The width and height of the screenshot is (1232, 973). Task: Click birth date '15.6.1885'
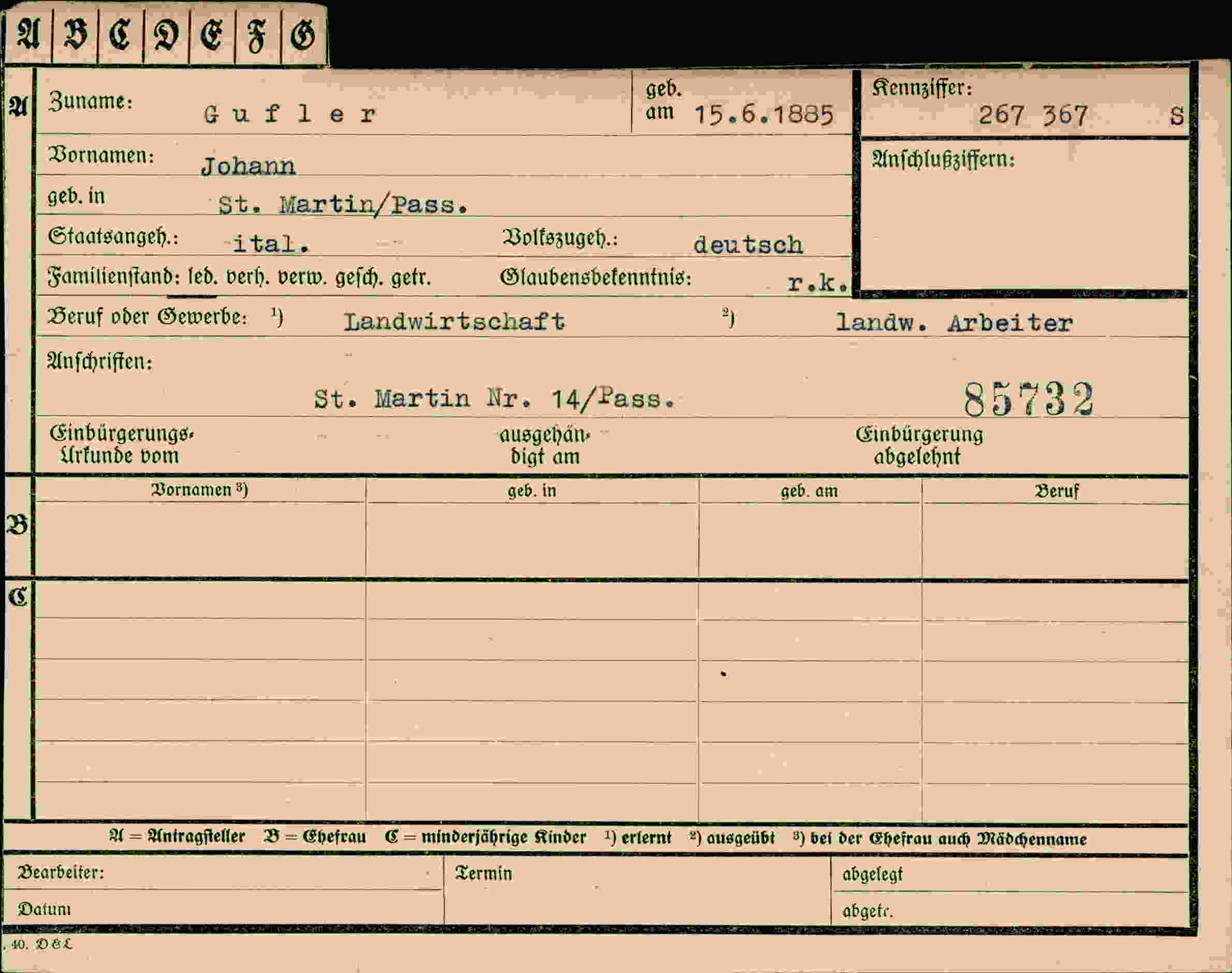tap(764, 115)
